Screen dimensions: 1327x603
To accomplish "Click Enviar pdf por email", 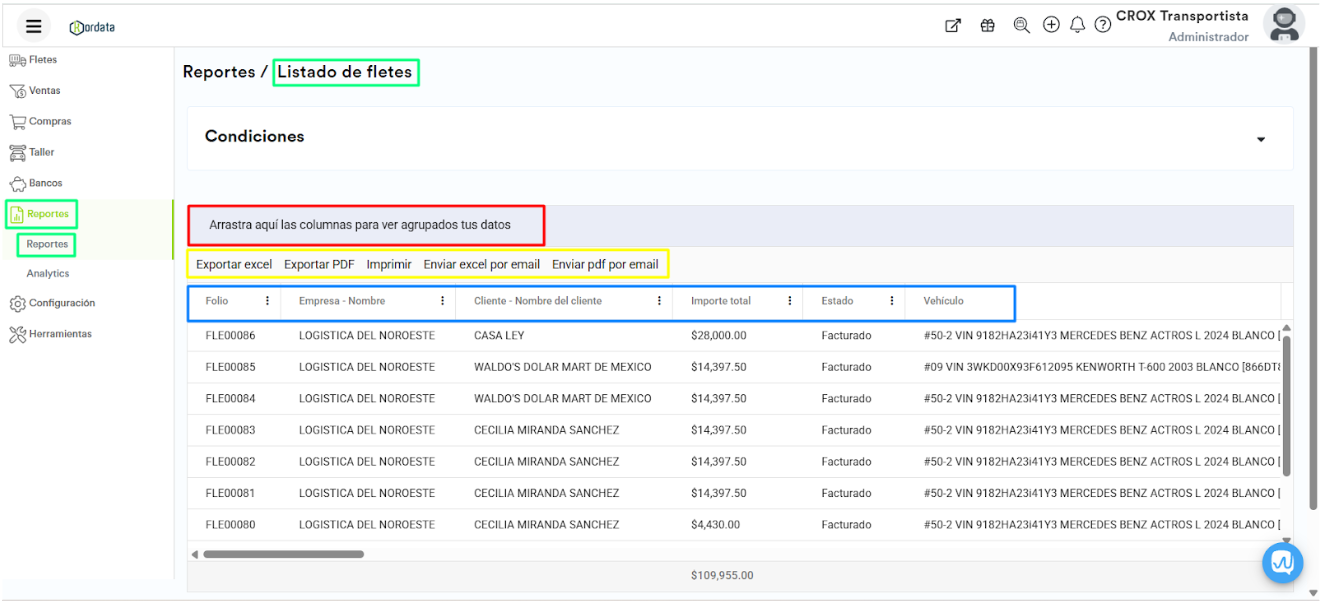I will pyautogui.click(x=605, y=265).
